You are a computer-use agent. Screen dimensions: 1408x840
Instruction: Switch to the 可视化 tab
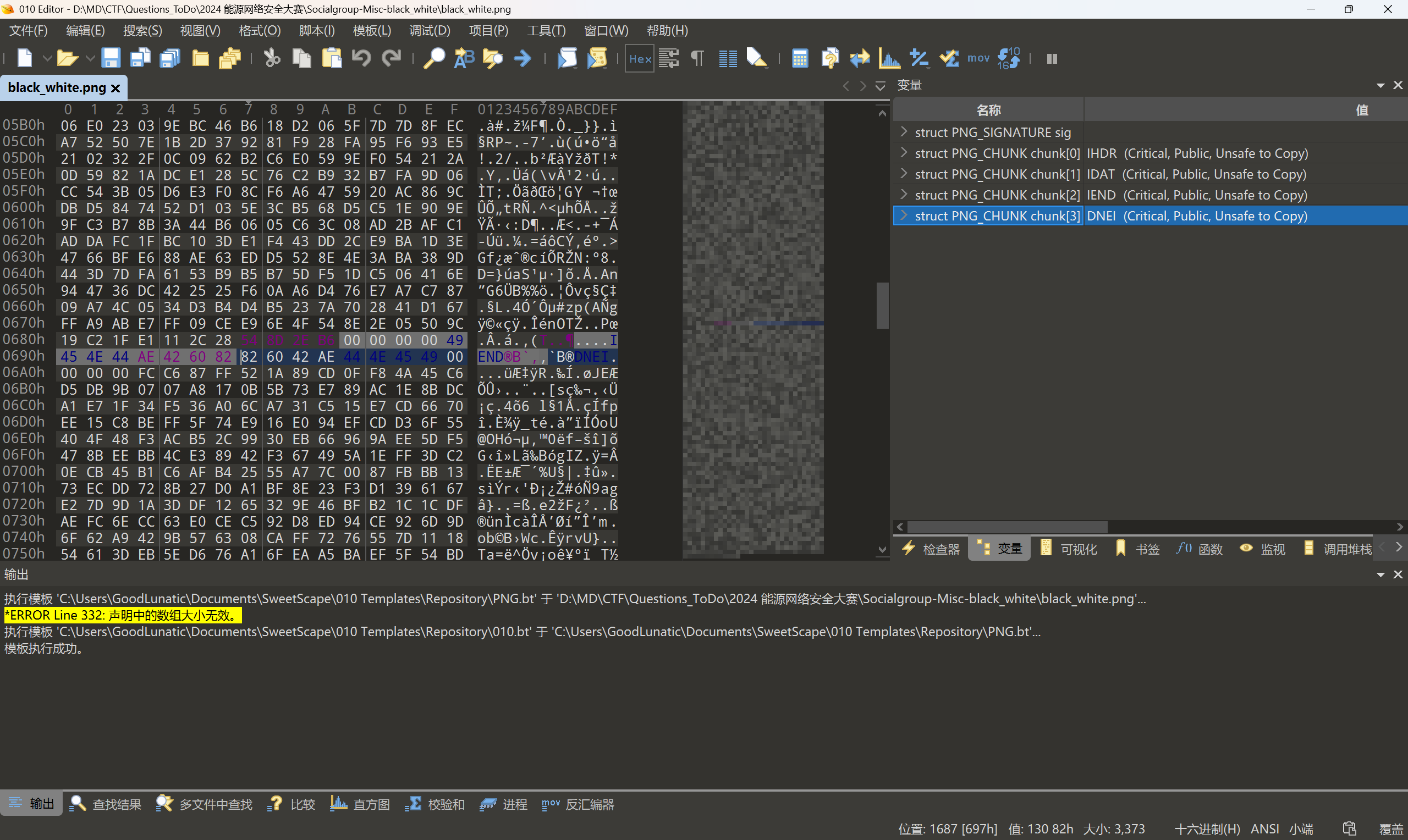(1069, 549)
